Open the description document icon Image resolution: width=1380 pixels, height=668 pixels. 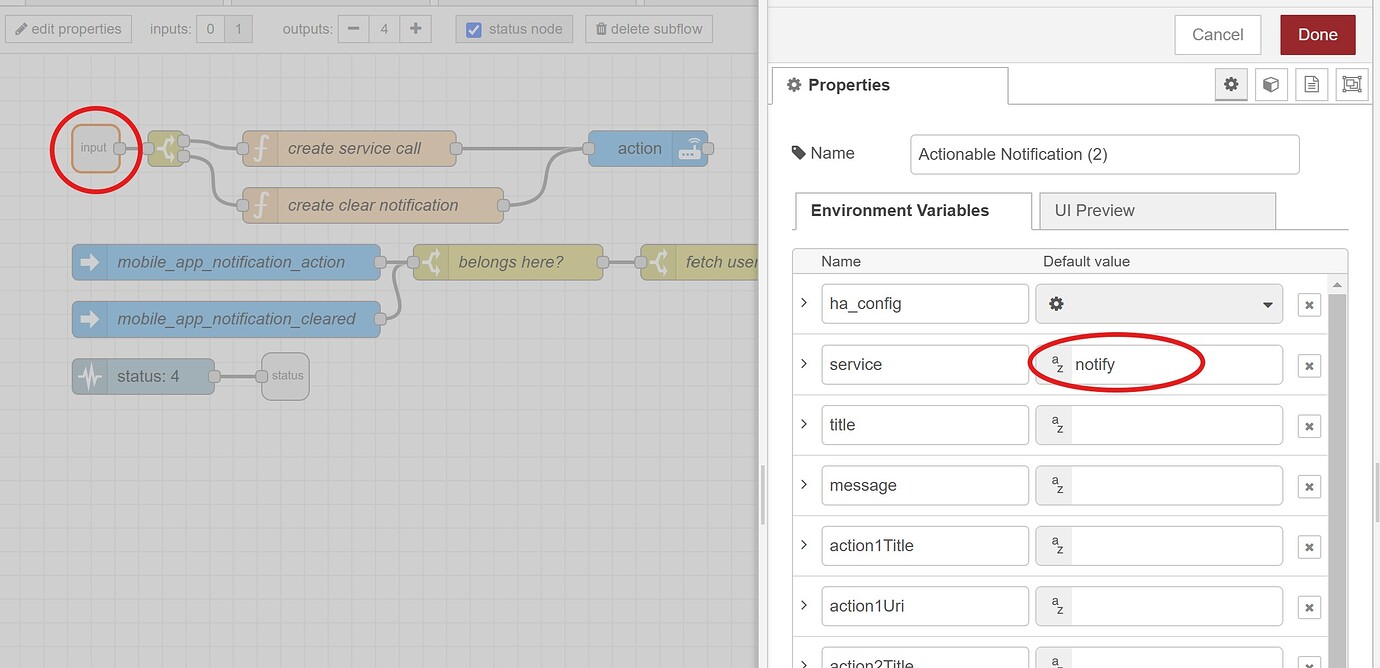point(1311,85)
